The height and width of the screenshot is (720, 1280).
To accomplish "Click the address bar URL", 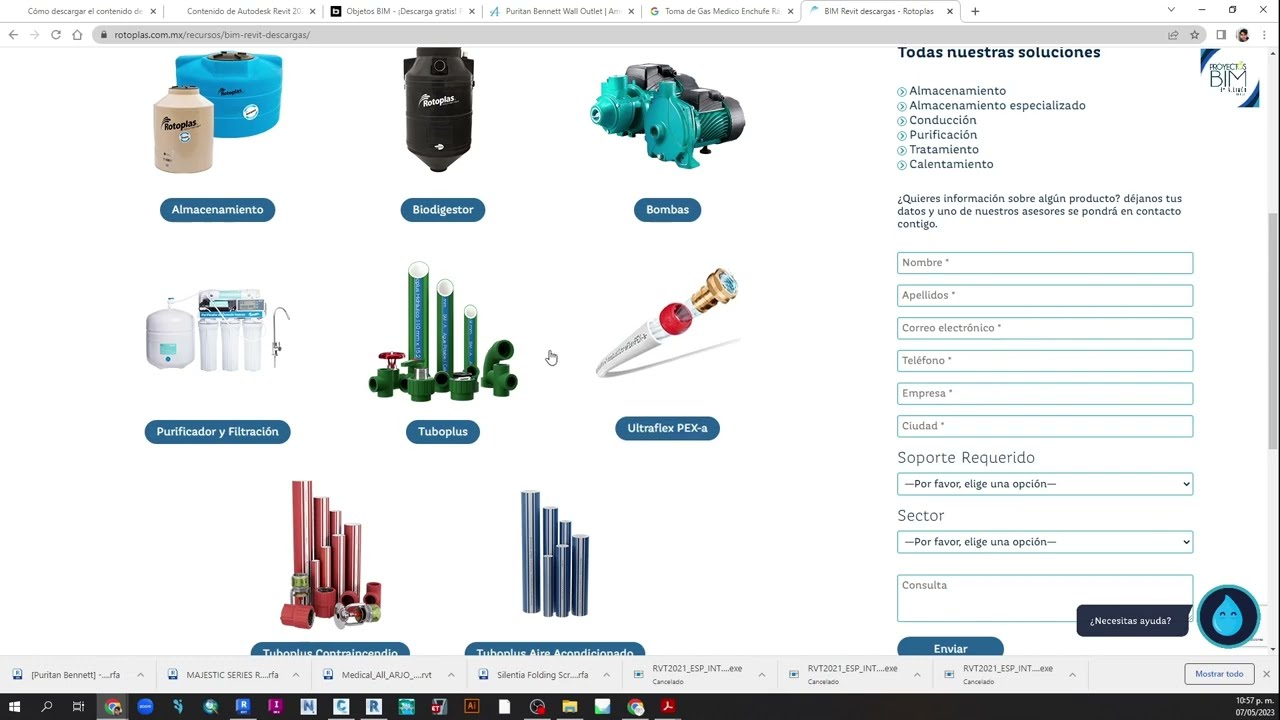I will (x=212, y=35).
